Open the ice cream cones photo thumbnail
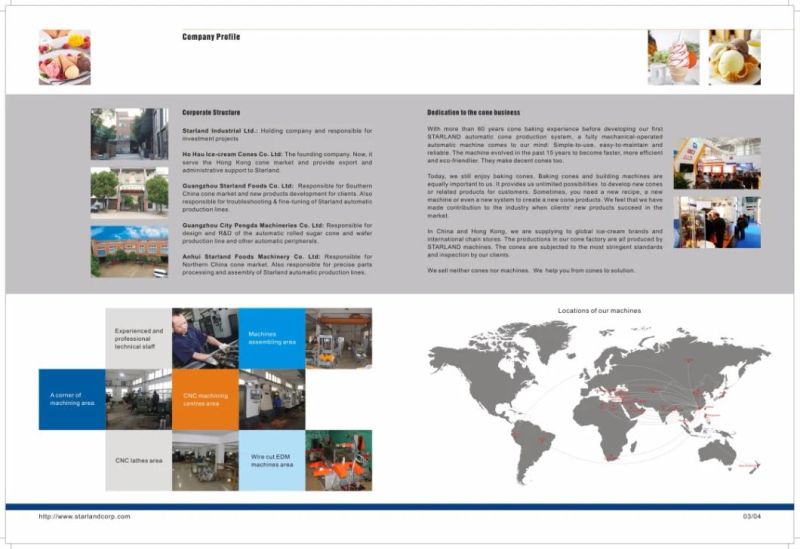 point(65,57)
